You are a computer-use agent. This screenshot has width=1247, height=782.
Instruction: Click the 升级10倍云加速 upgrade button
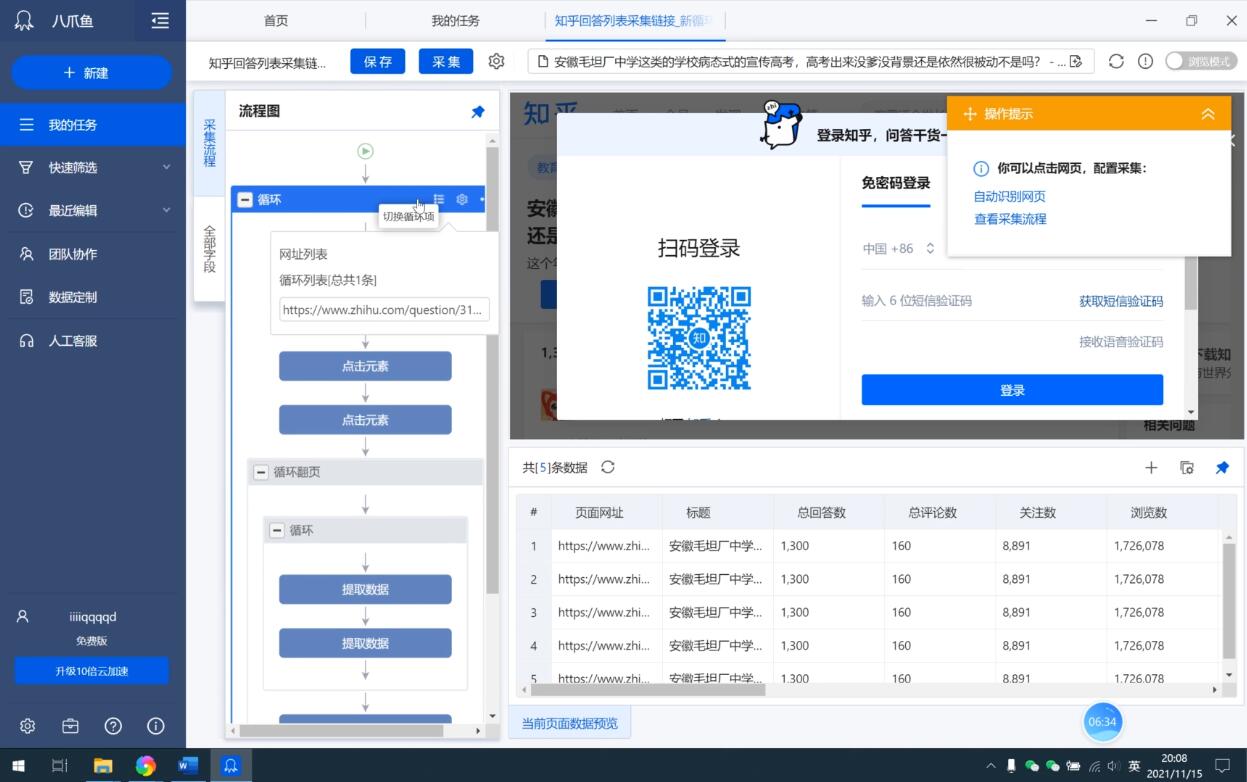point(92,671)
